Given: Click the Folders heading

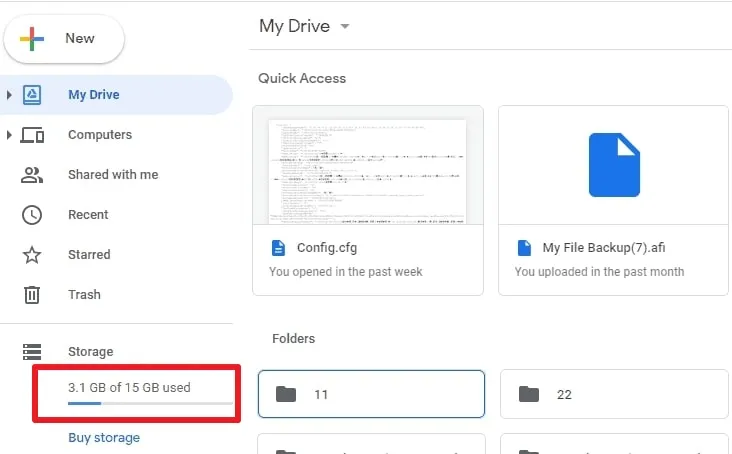Looking at the screenshot, I should coord(294,338).
